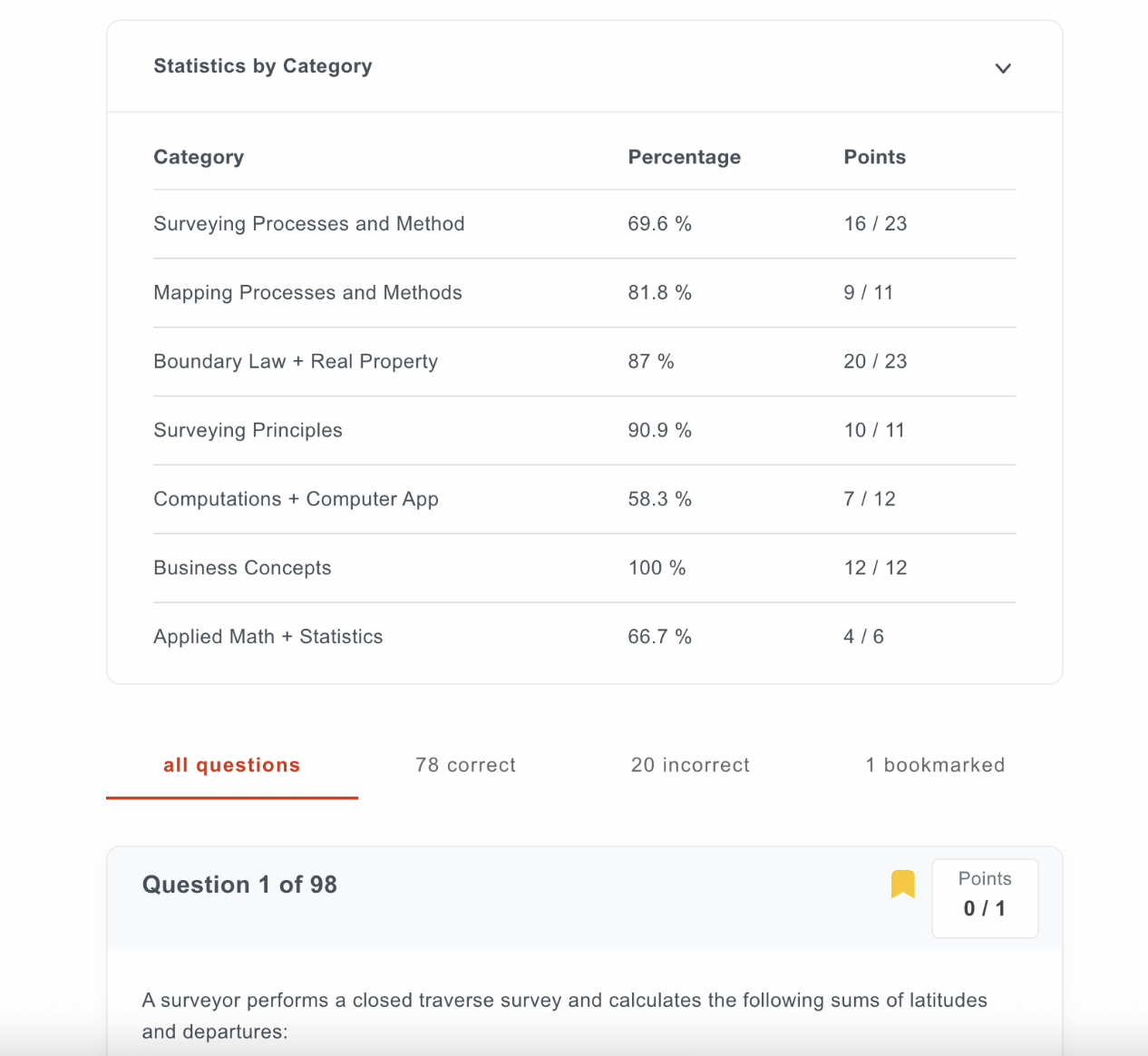Show the 78 correct tab
The image size is (1148, 1056).
click(466, 765)
